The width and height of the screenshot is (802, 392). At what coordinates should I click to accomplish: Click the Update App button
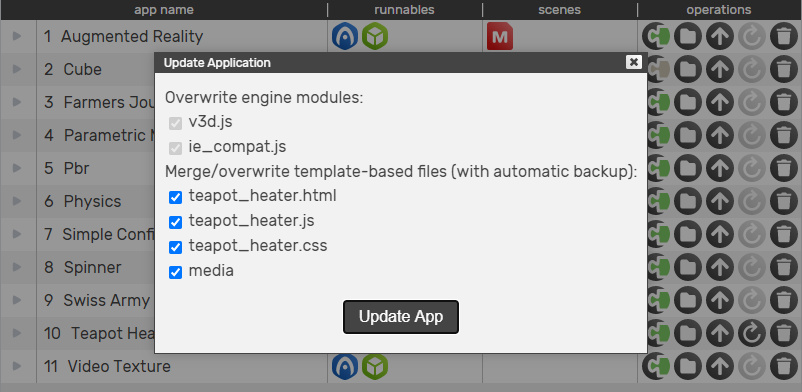click(x=400, y=317)
